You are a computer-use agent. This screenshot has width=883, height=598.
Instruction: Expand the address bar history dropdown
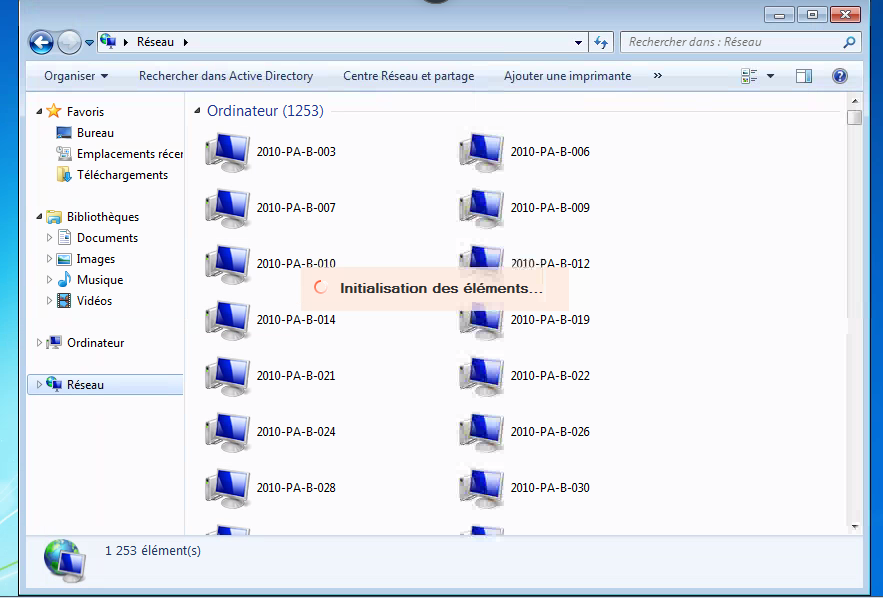click(x=578, y=43)
